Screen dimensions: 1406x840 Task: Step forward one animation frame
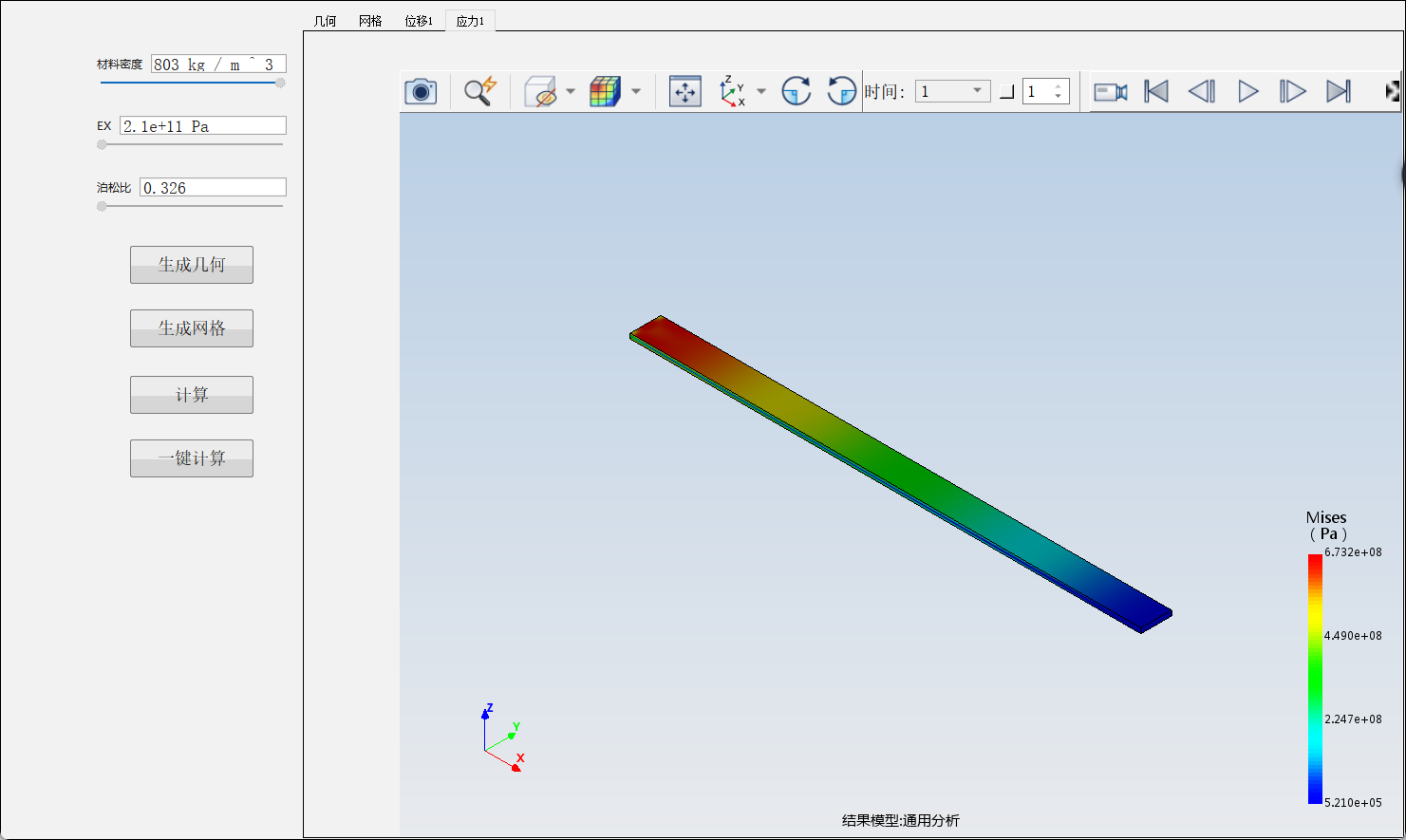(1293, 91)
